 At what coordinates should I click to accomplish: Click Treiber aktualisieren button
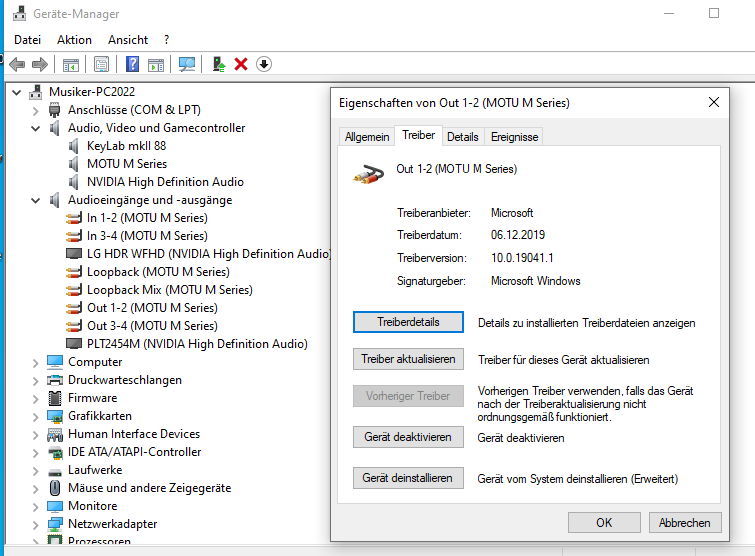coord(408,359)
